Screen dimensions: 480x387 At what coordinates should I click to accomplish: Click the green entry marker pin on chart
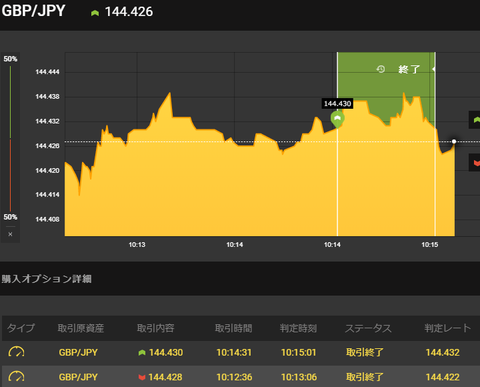point(337,119)
